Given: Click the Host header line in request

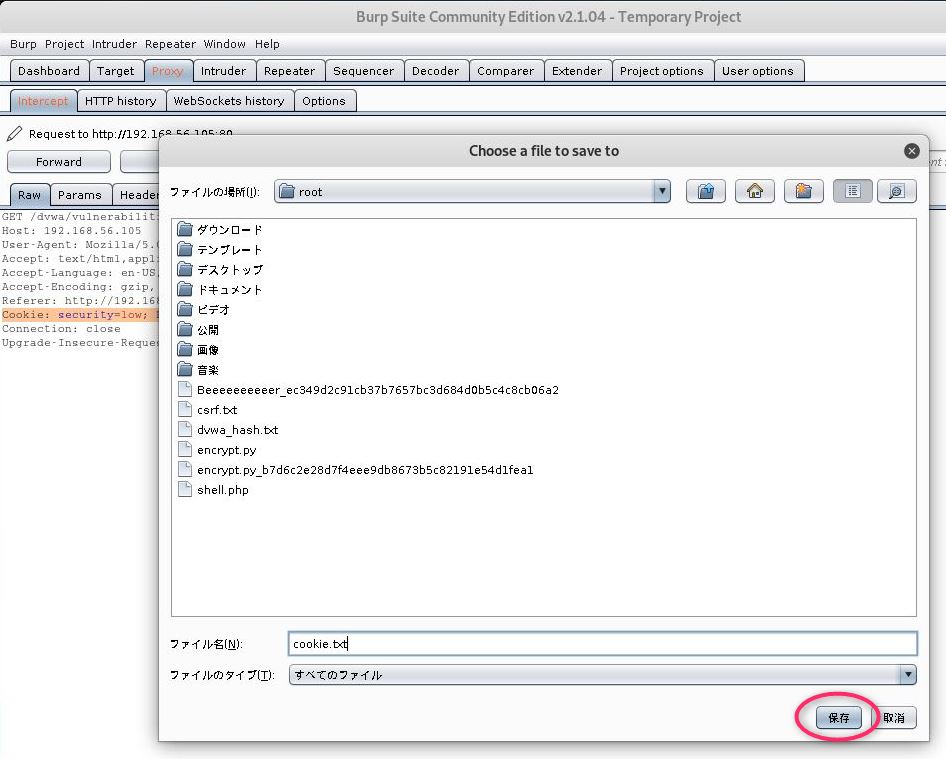Looking at the screenshot, I should 71,230.
